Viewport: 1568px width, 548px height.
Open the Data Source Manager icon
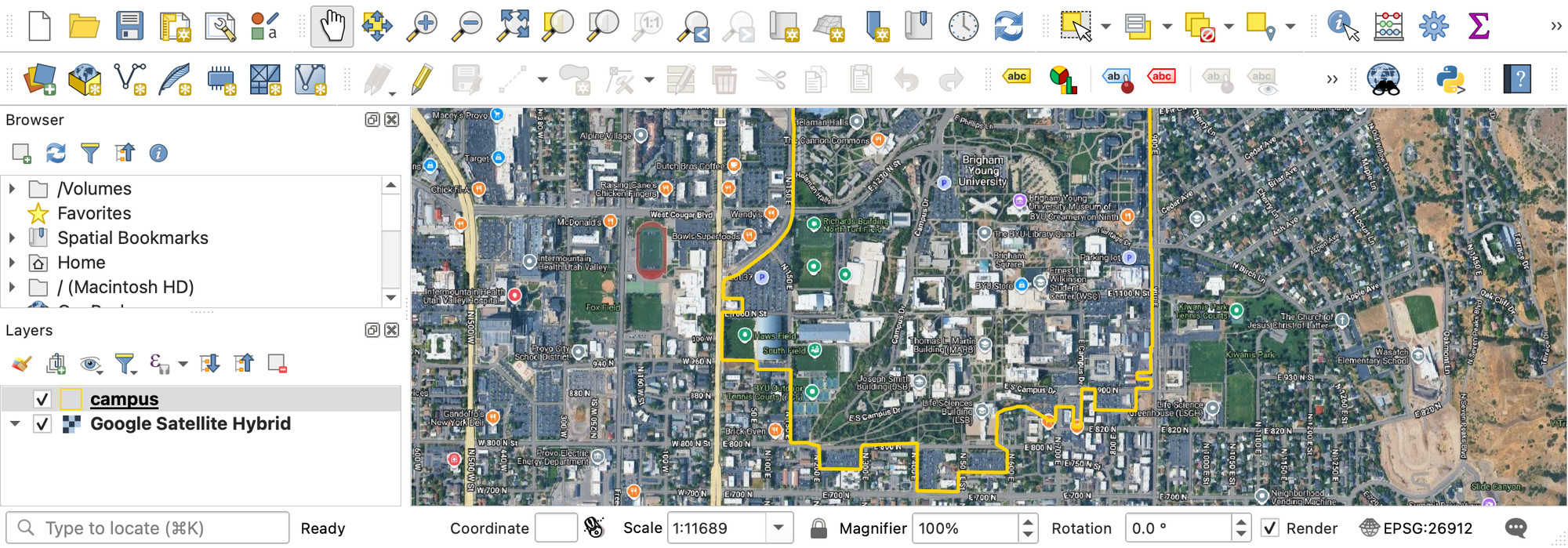click(39, 79)
